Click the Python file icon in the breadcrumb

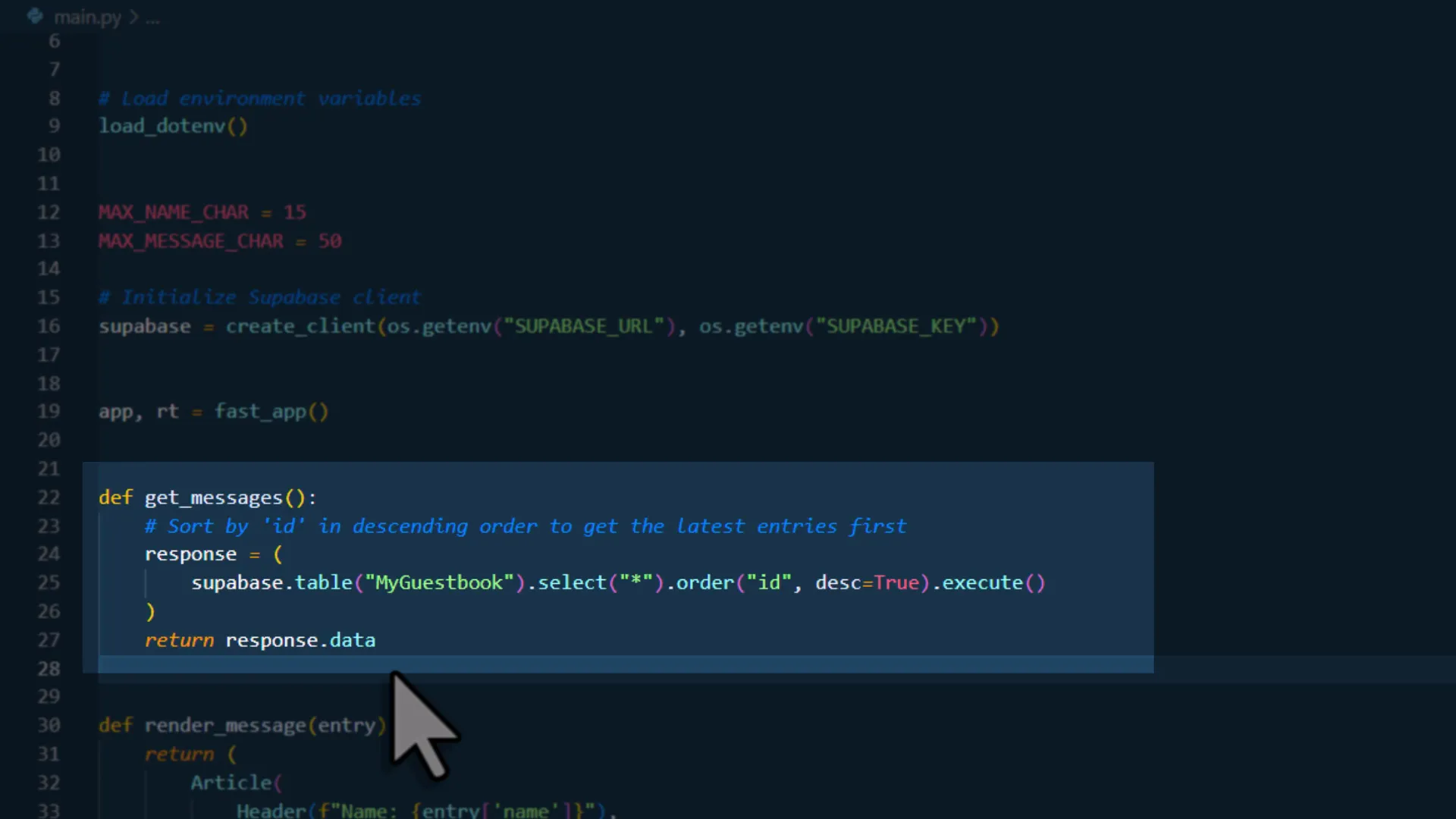(34, 17)
